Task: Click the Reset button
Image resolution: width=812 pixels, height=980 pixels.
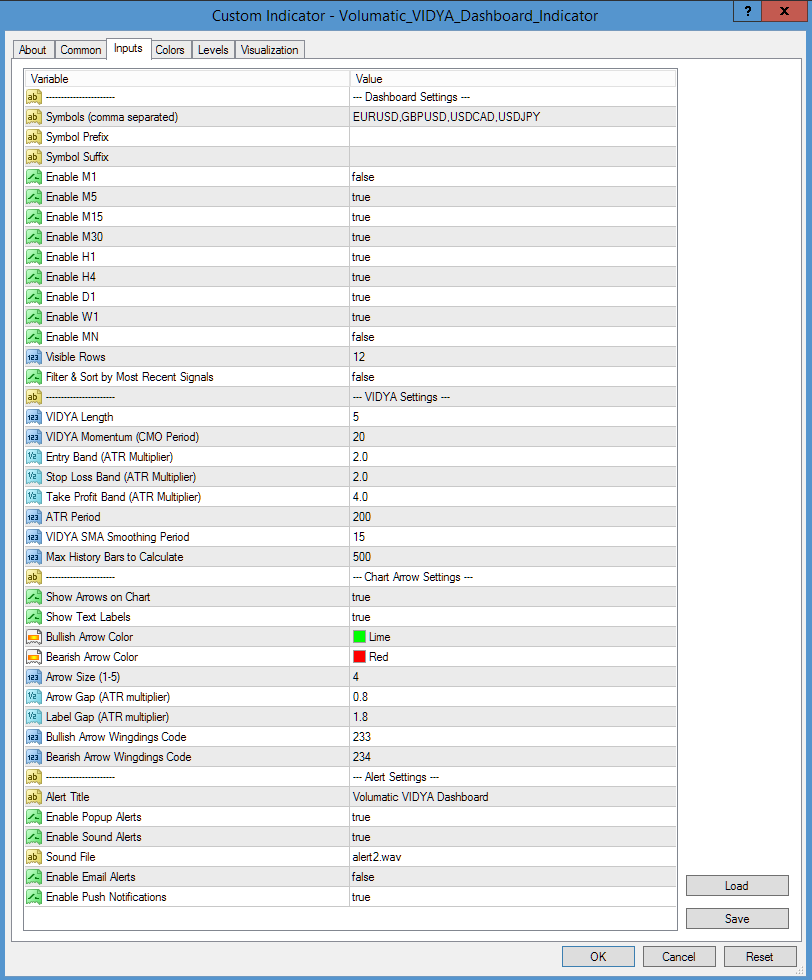Action: point(759,956)
